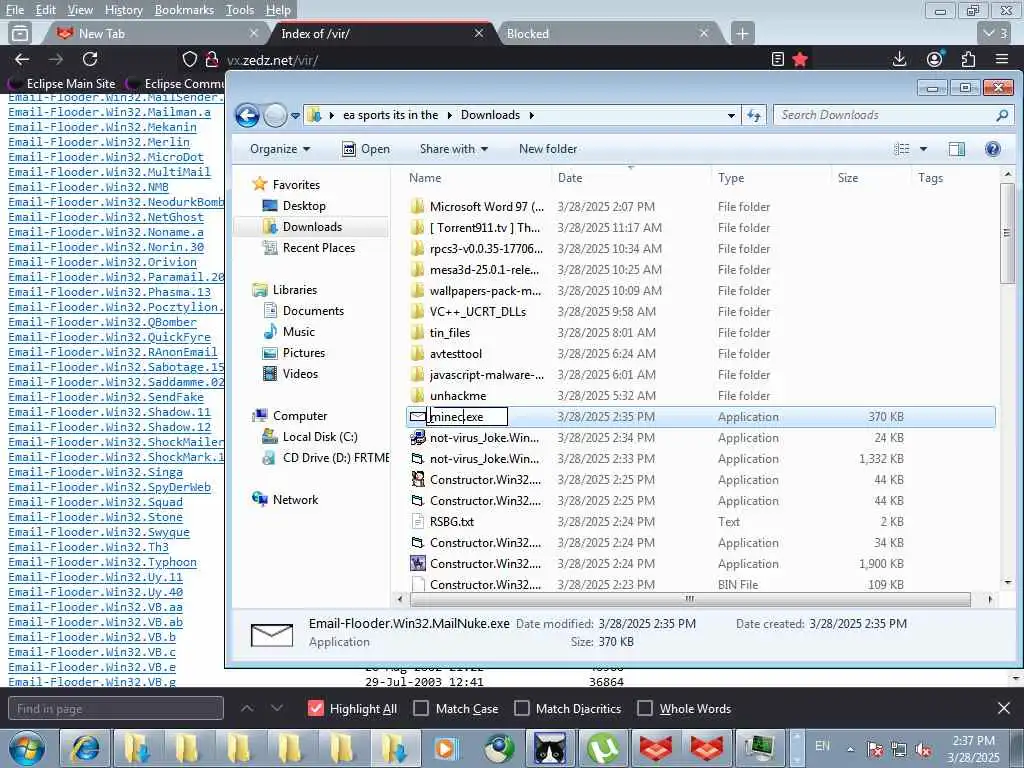Open uTorrent from the taskbar
Screen dimensions: 1024x768
(603, 748)
